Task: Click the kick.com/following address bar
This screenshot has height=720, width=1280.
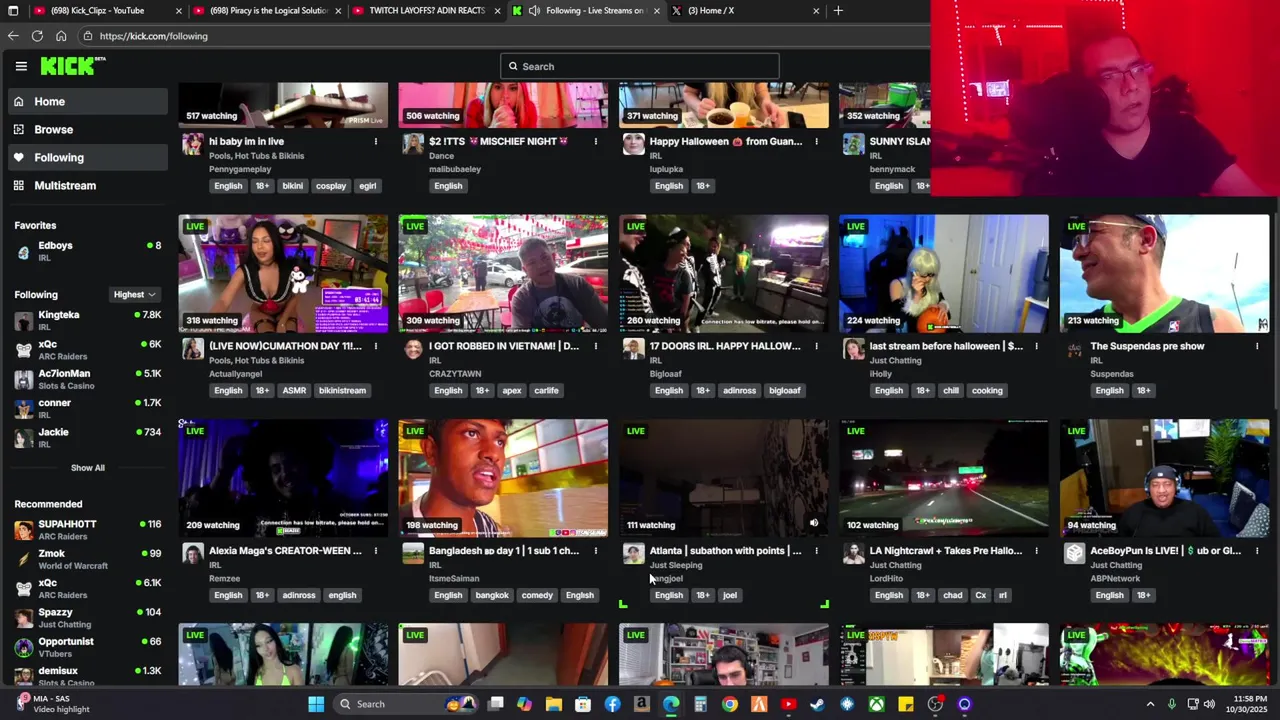Action: tap(500, 36)
